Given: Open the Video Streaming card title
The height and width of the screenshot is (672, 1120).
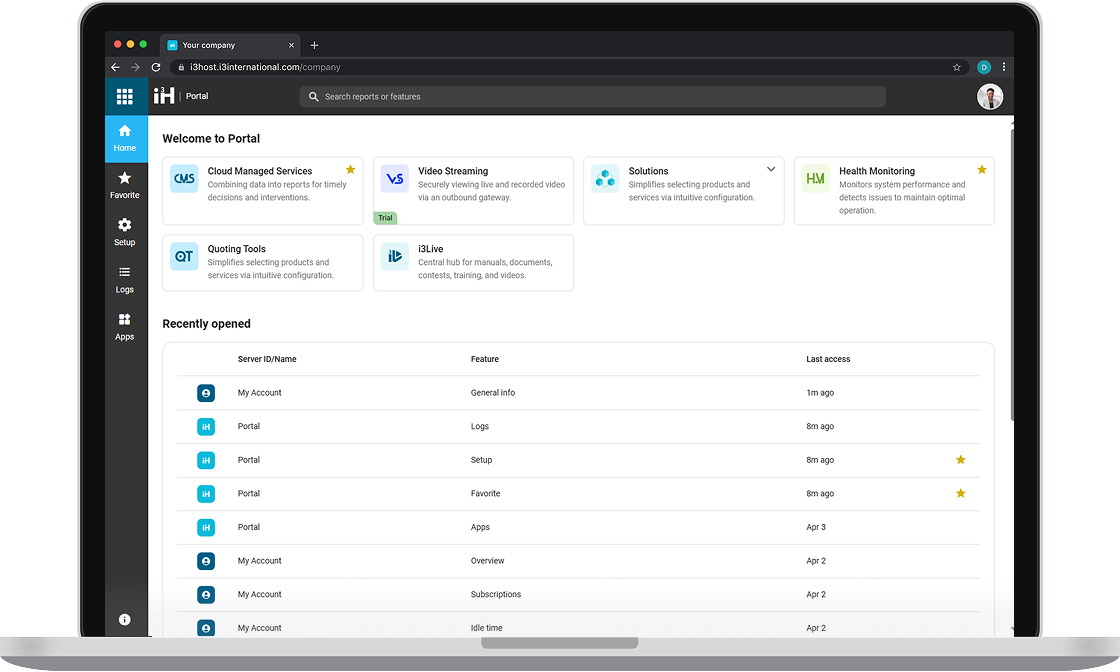Looking at the screenshot, I should coord(453,171).
